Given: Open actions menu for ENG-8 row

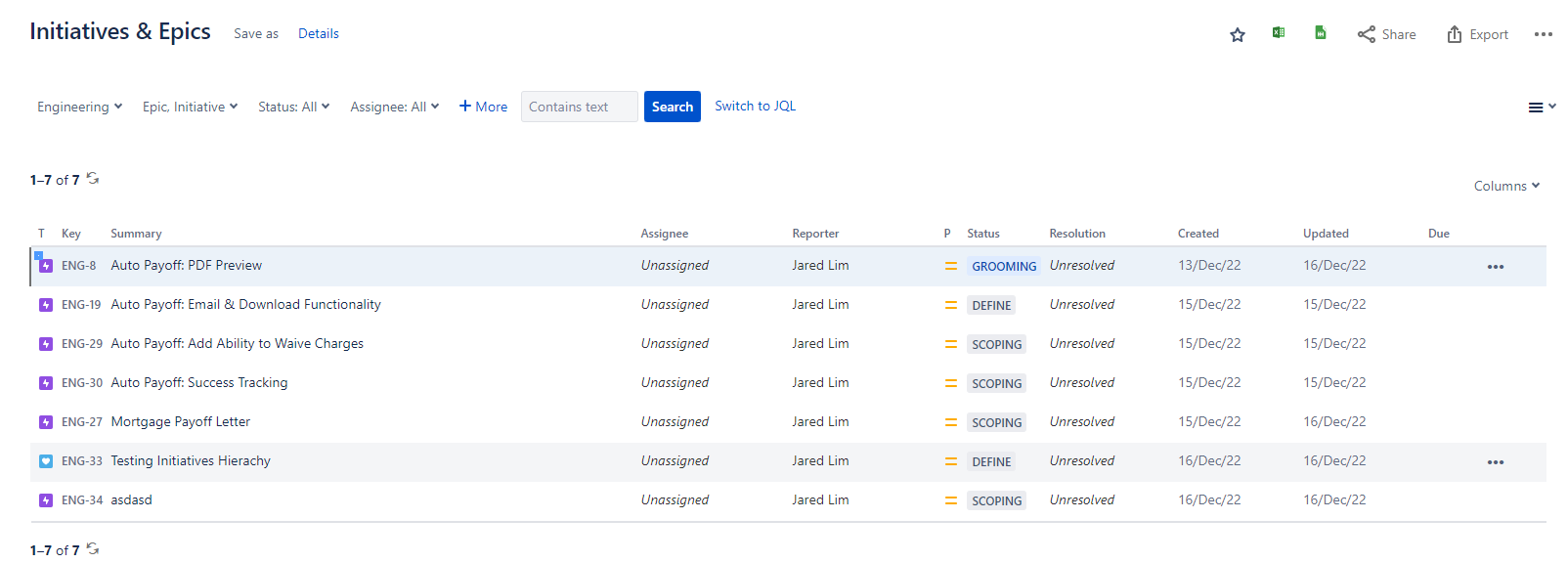Looking at the screenshot, I should pyautogui.click(x=1496, y=267).
